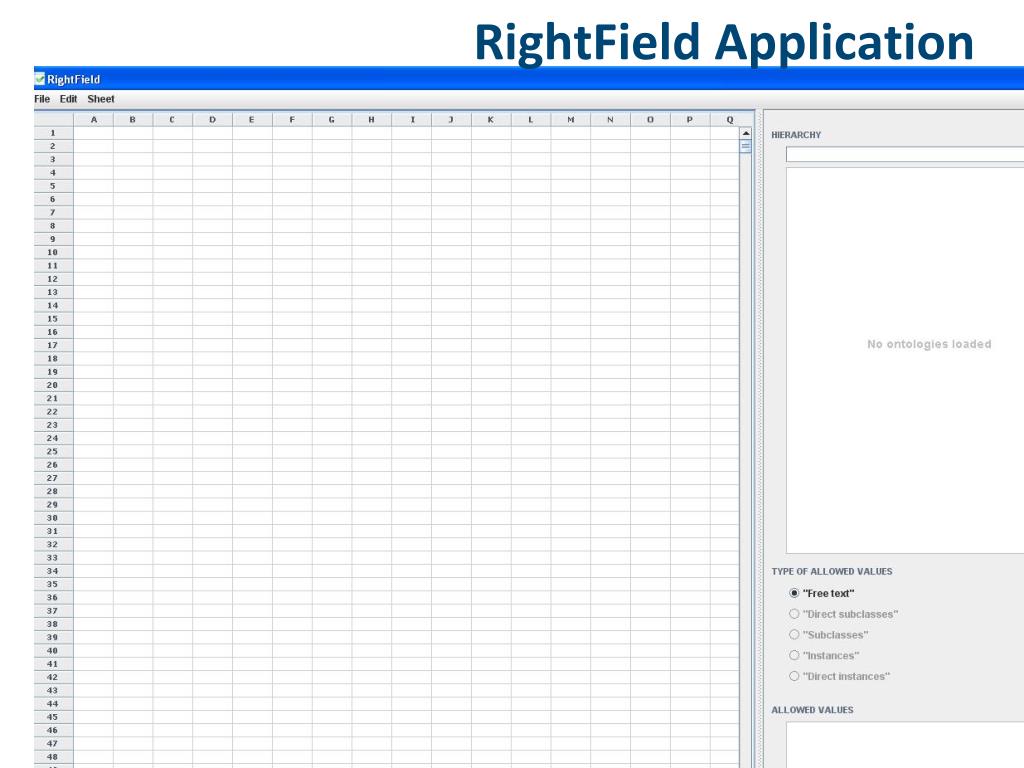Click the select-all corner of spreadsheet
The height and width of the screenshot is (768, 1024).
point(54,120)
